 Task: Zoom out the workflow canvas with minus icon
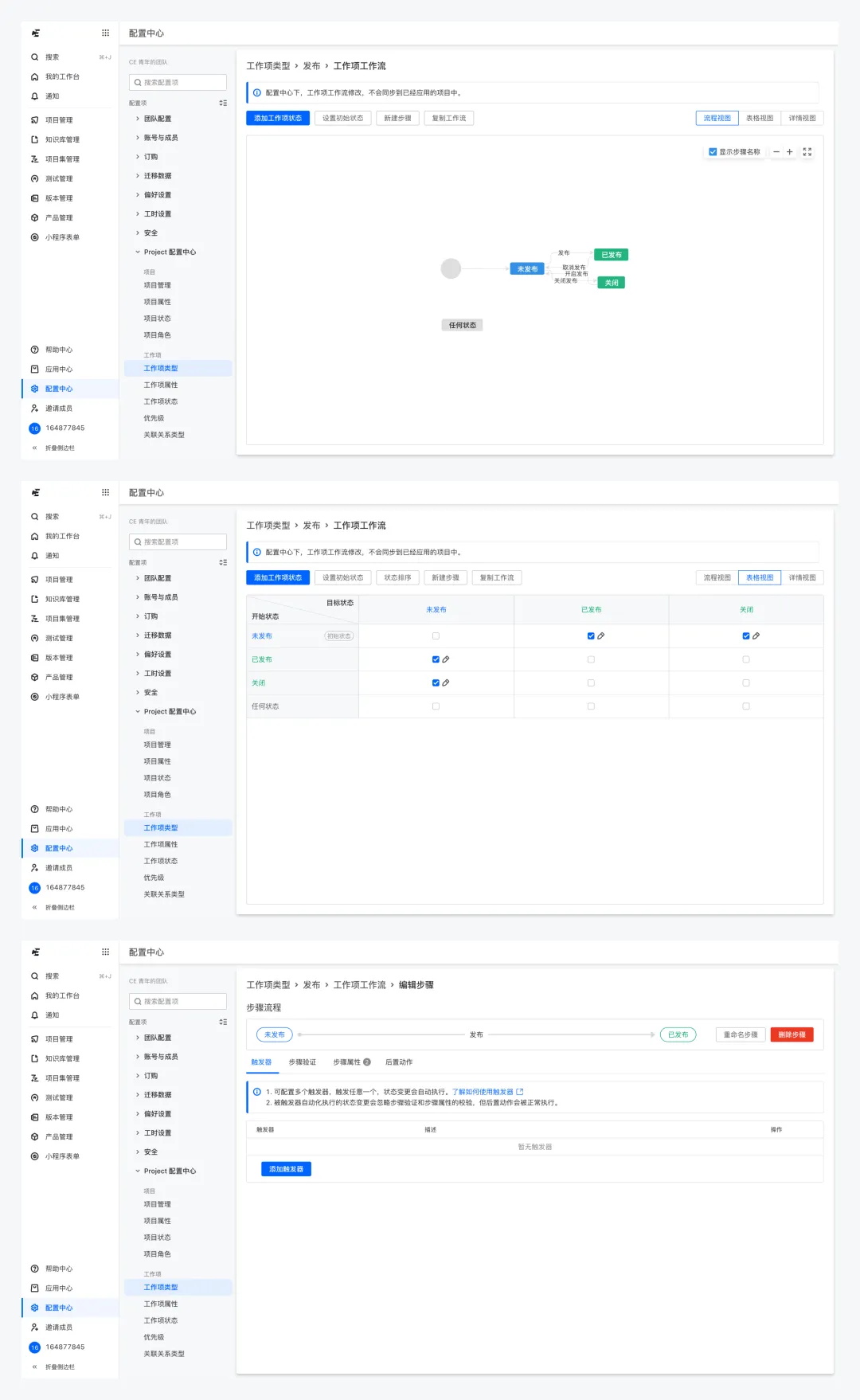[x=776, y=152]
